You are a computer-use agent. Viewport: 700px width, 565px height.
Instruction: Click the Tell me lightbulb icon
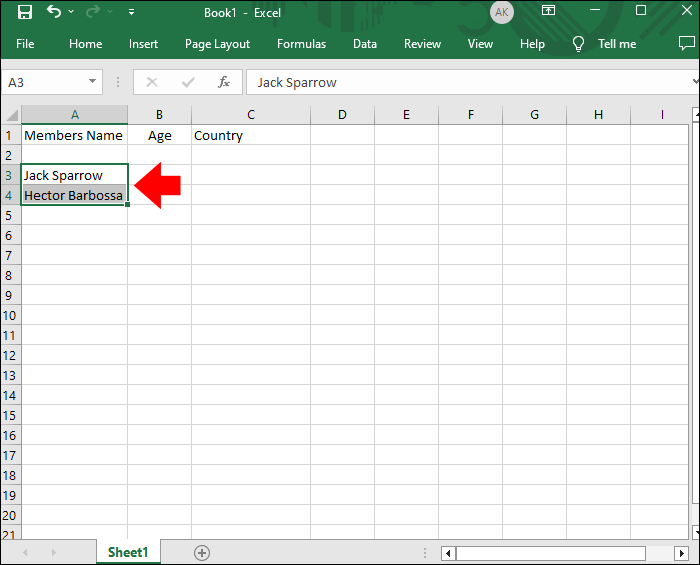click(x=578, y=44)
